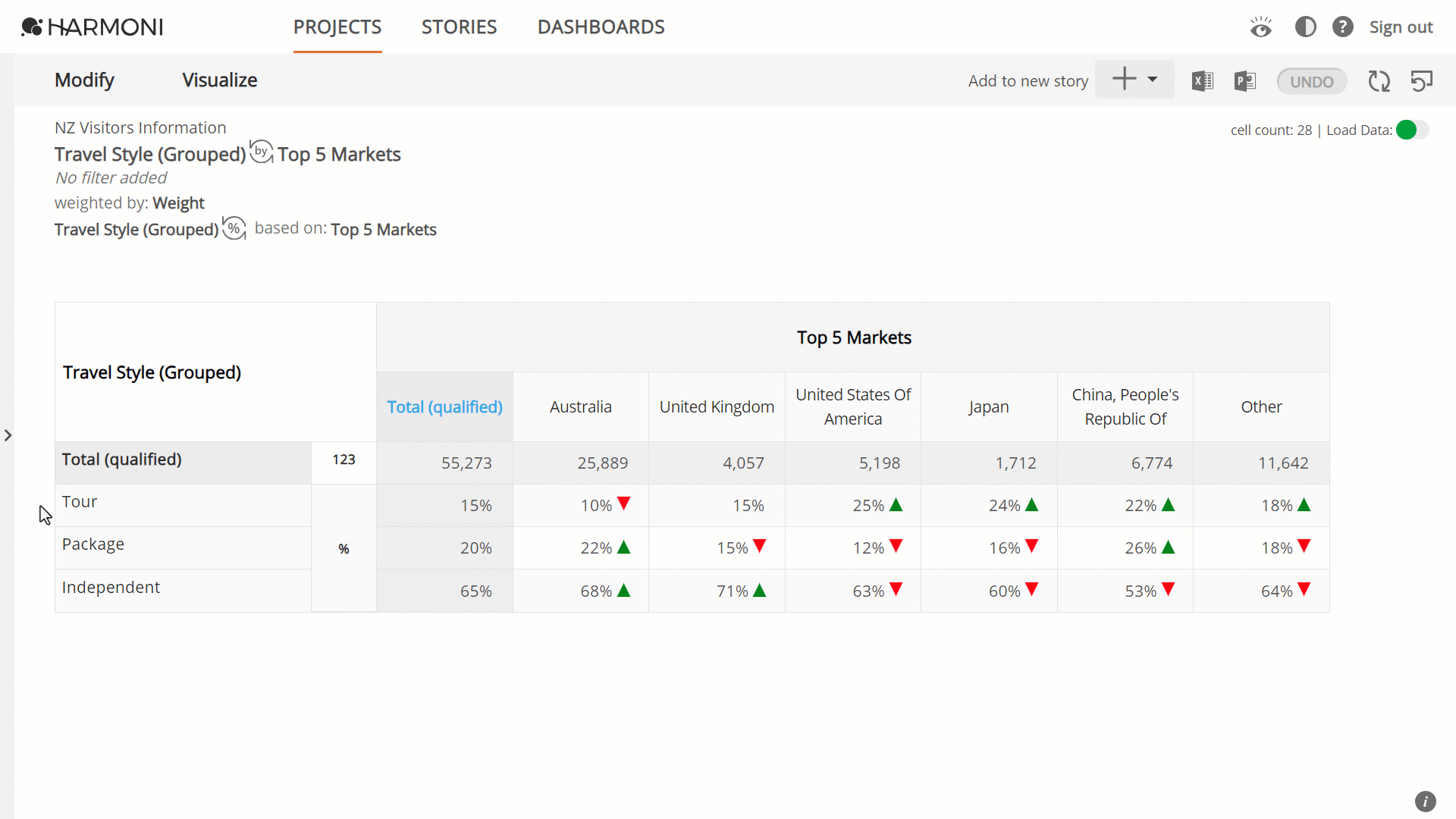Toggle the 123 count statistic cell
The width and height of the screenshot is (1456, 819).
[x=344, y=460]
